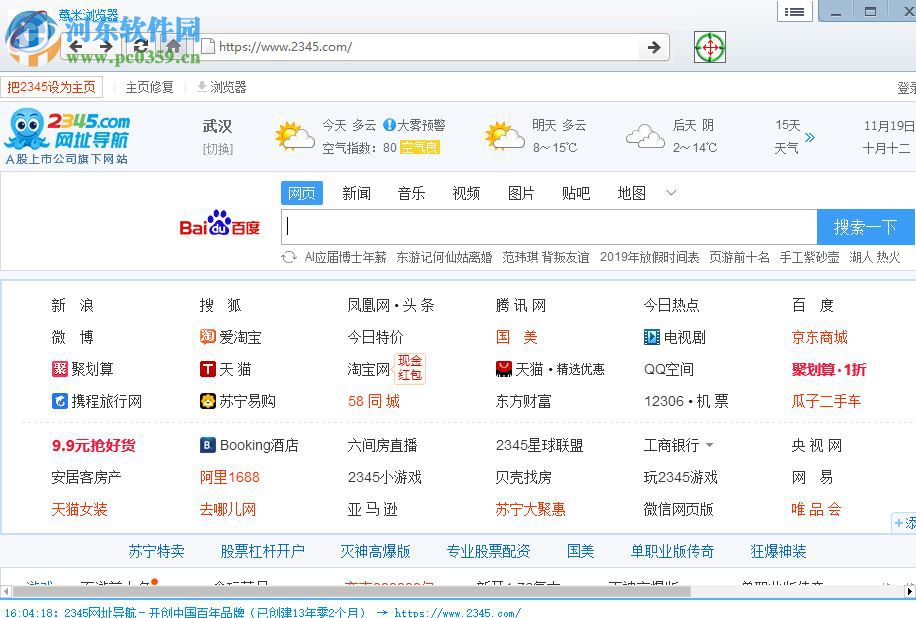Click the forward navigation arrow
916x618 pixels.
point(107,46)
